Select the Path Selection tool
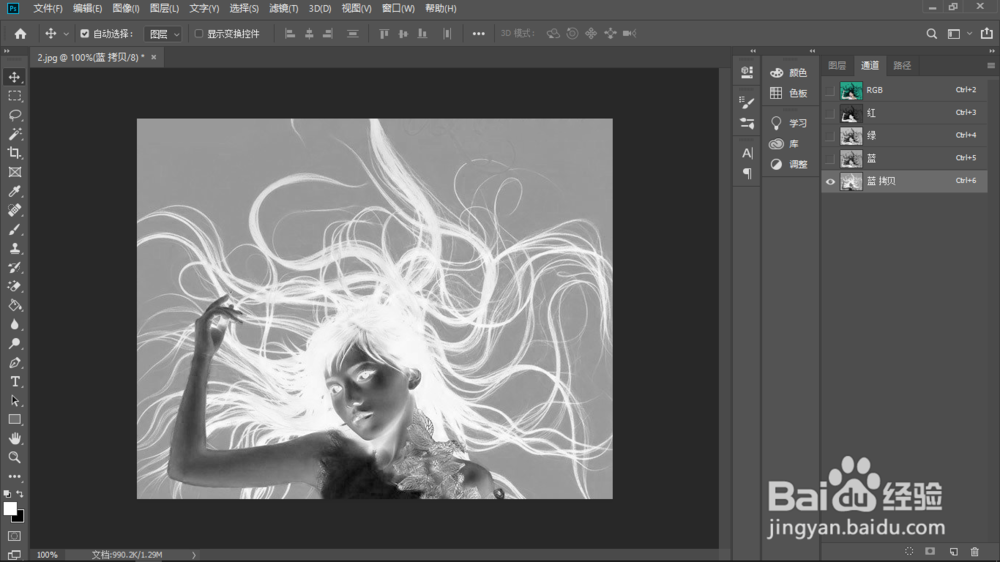The height and width of the screenshot is (562, 1000). tap(15, 401)
